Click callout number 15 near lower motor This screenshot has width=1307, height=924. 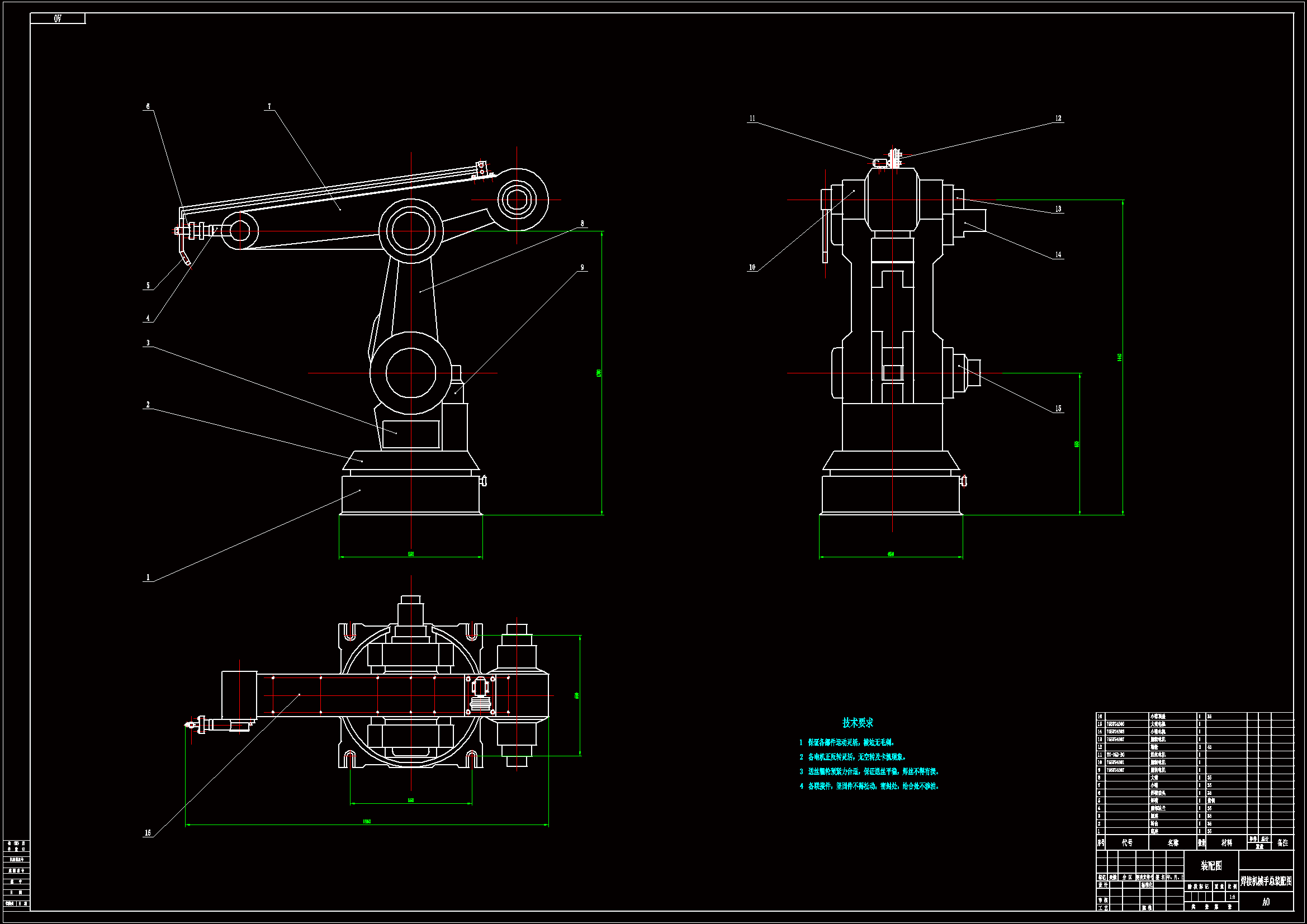tap(1058, 409)
